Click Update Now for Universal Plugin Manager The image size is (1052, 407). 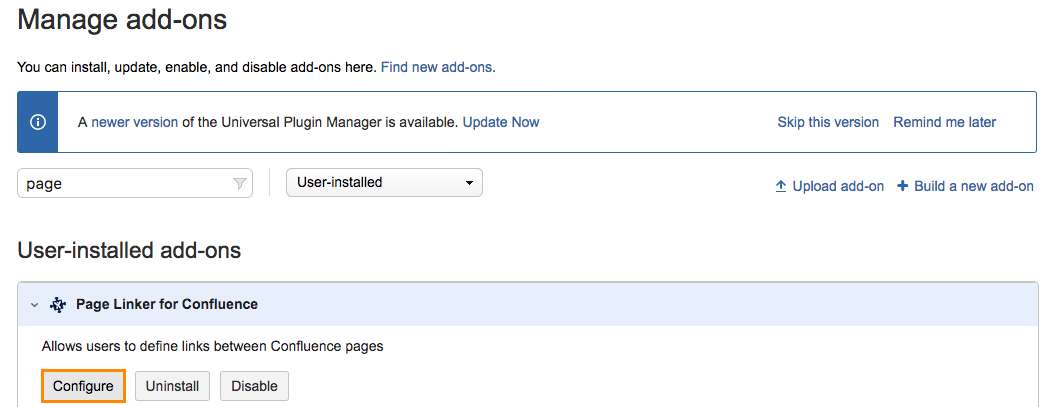click(500, 122)
